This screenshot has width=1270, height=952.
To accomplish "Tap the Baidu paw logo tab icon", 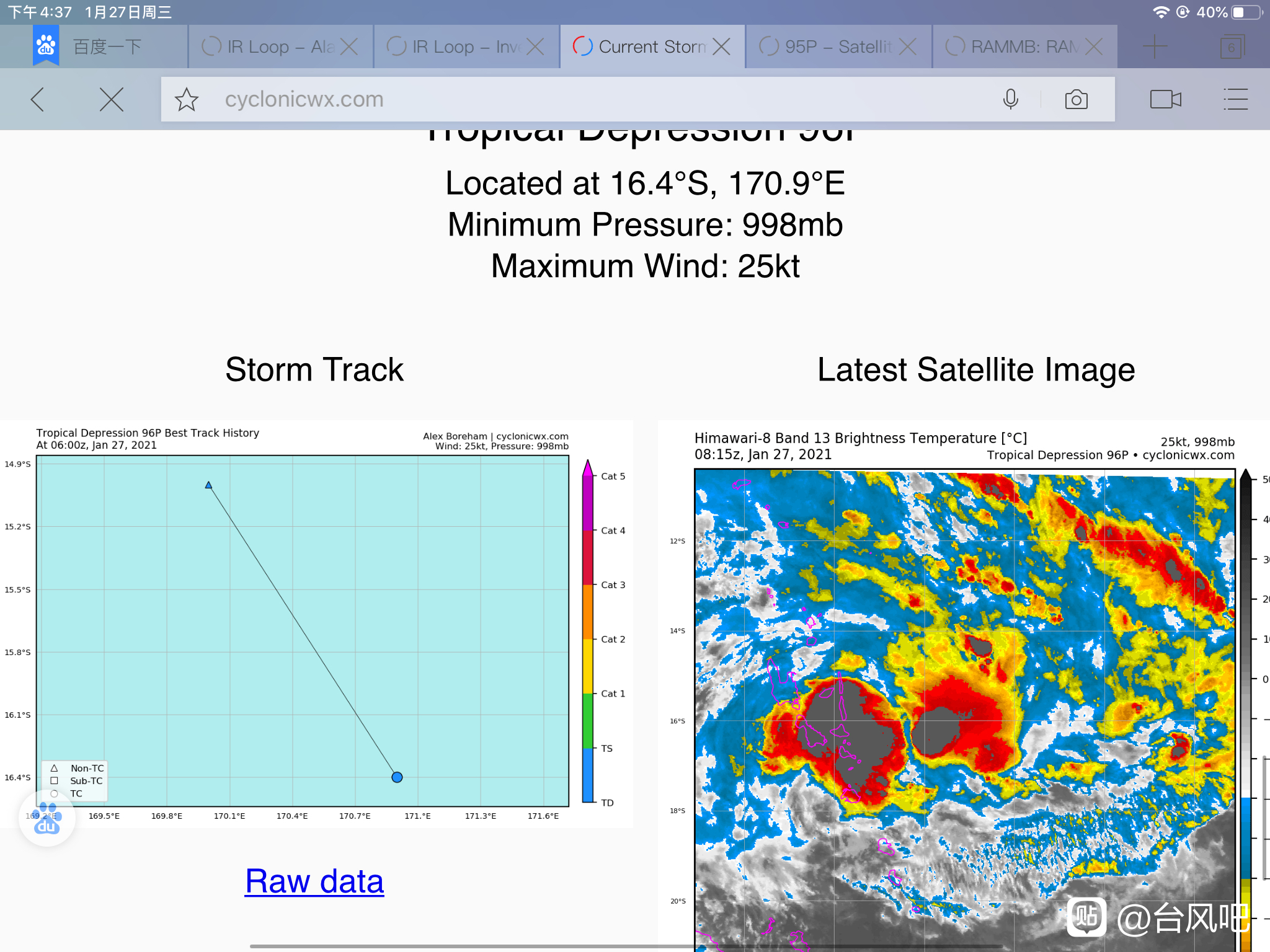I will pyautogui.click(x=46, y=45).
